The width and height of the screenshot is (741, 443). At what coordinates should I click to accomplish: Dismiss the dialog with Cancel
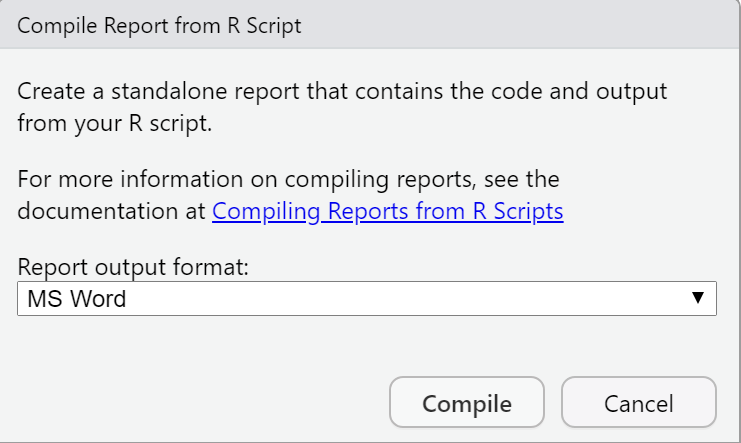coord(639,402)
